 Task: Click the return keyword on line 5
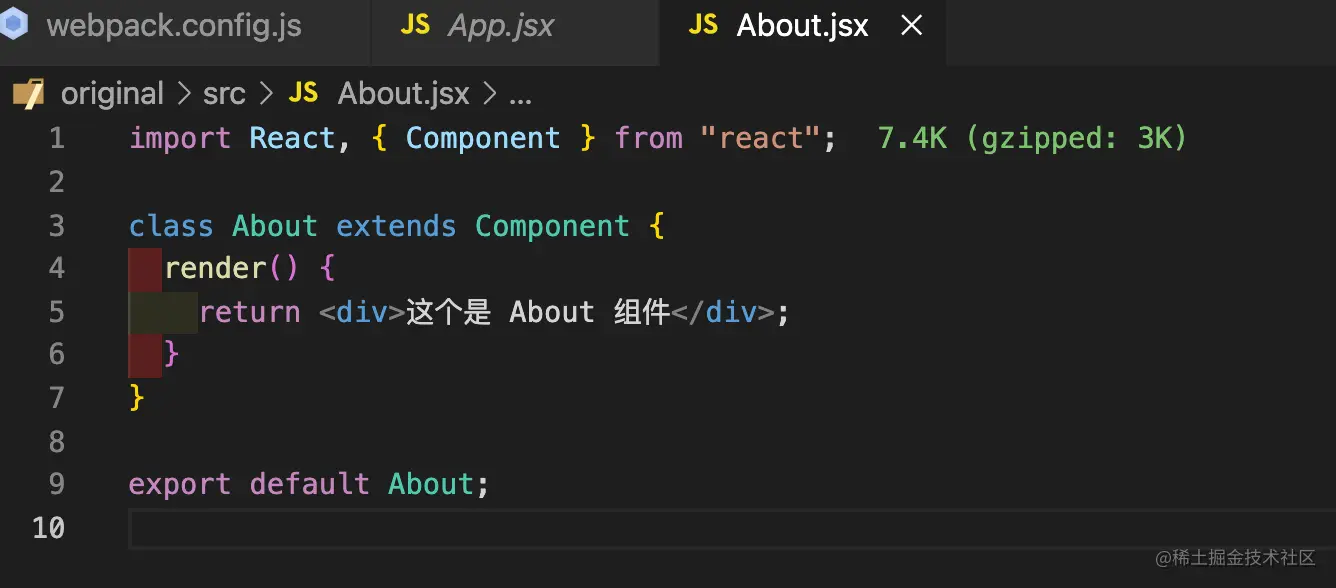coord(250,312)
